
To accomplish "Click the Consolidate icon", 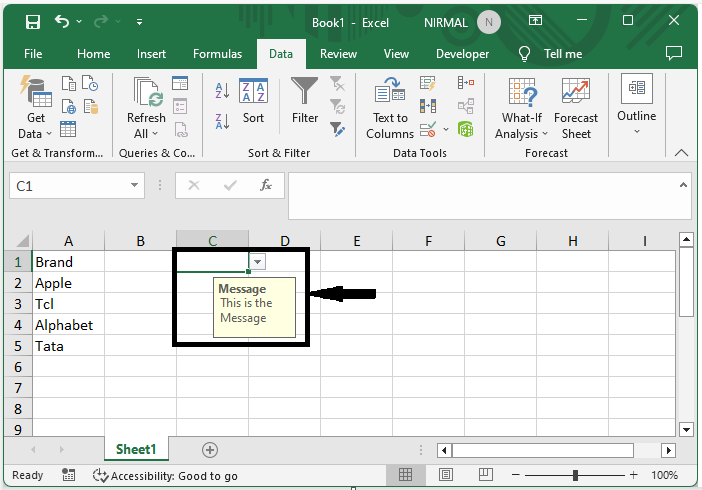I will [466, 83].
